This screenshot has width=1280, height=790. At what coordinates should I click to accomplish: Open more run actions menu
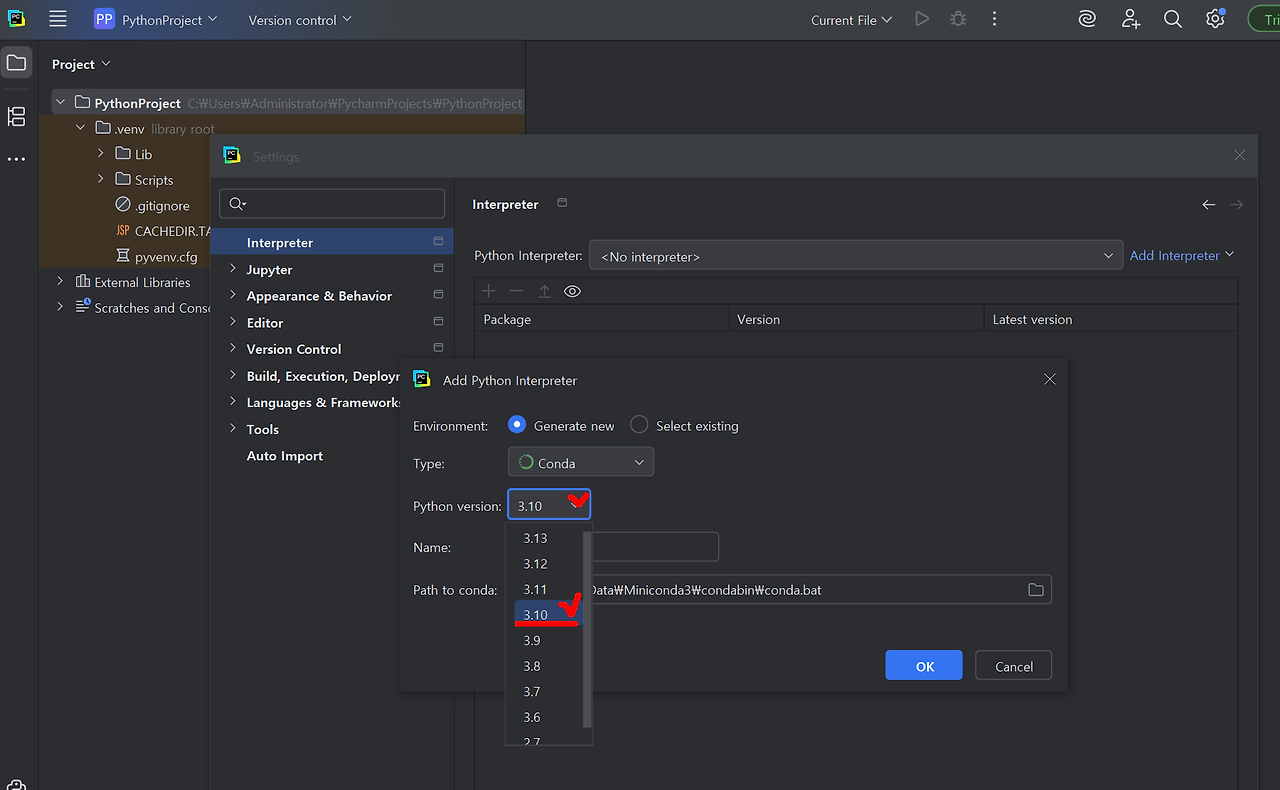pos(994,19)
